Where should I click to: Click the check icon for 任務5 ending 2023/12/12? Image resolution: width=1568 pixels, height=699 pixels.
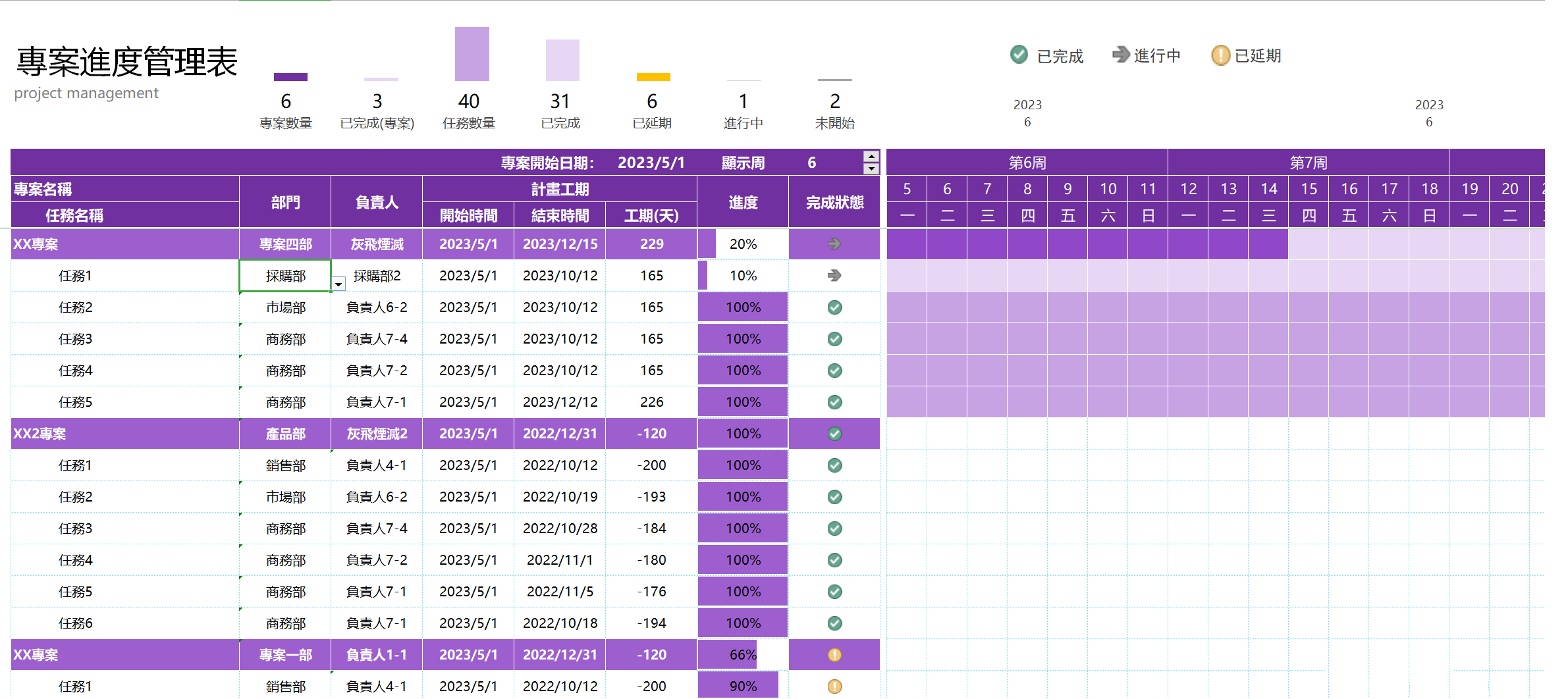point(834,402)
